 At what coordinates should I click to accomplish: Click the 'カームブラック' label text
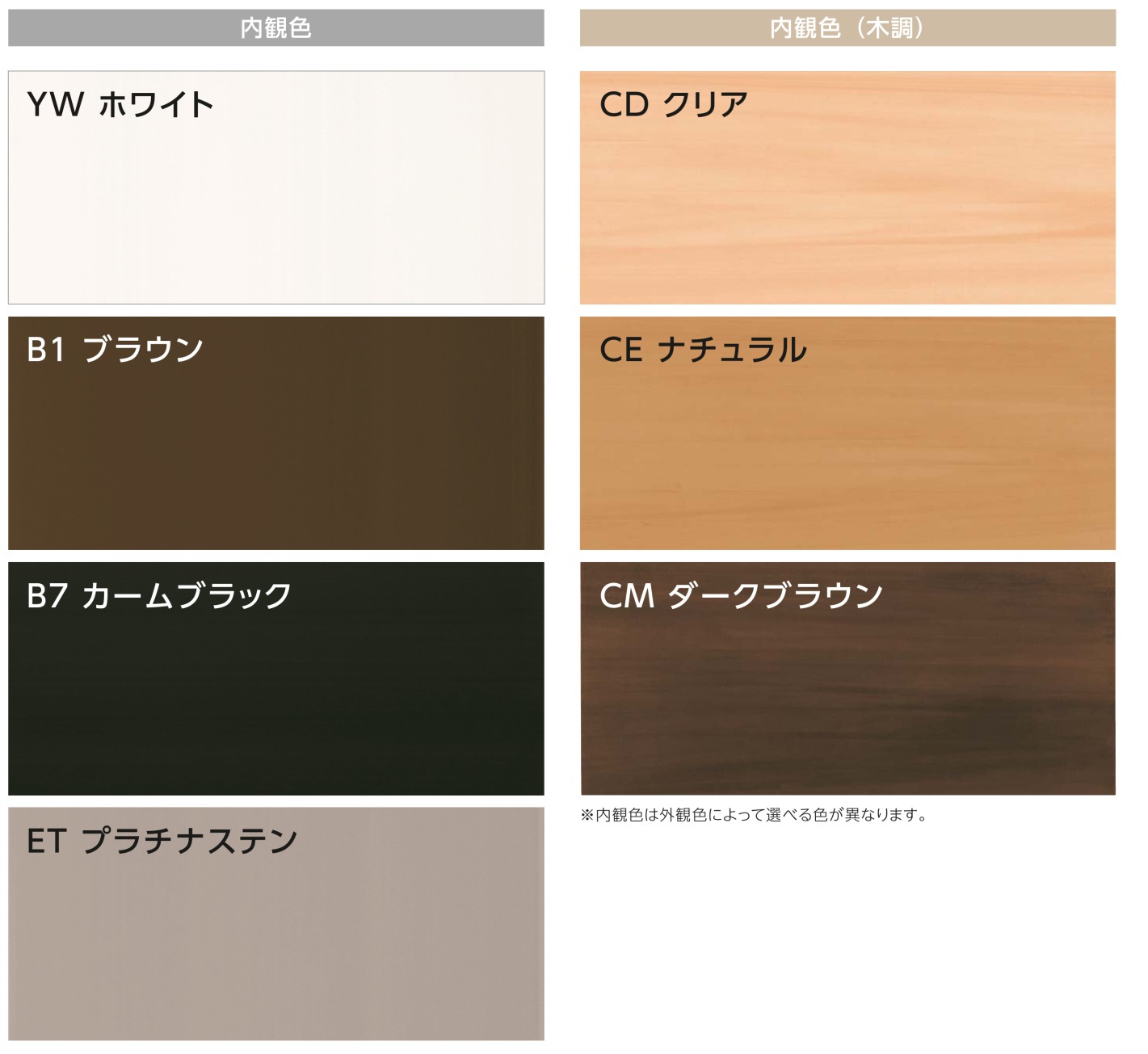pyautogui.click(x=187, y=596)
